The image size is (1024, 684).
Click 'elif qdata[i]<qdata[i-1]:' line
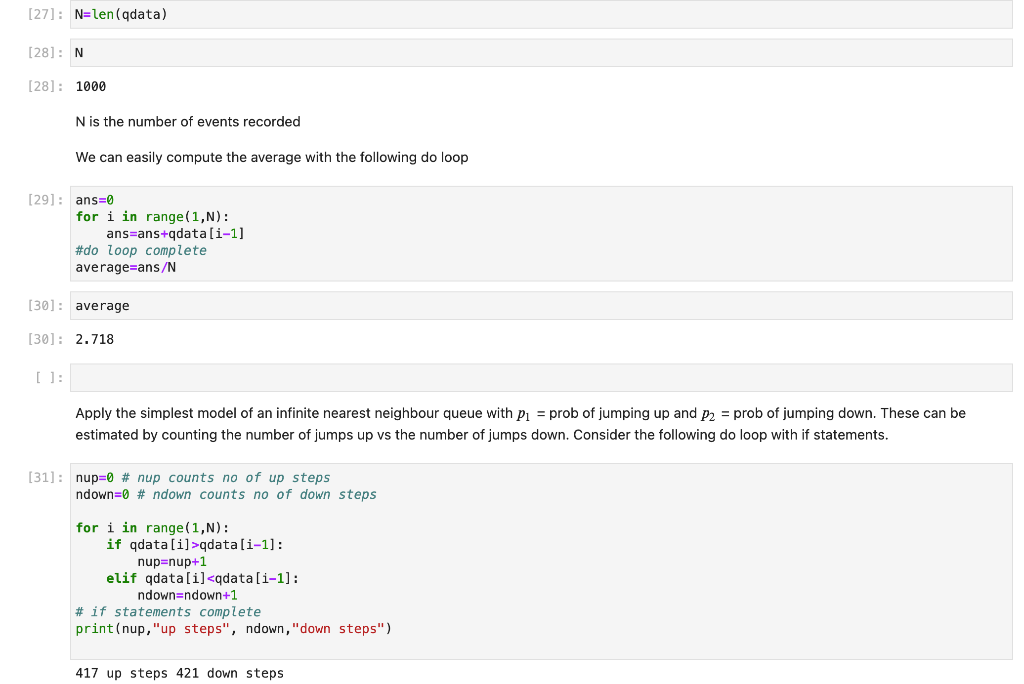coord(202,579)
